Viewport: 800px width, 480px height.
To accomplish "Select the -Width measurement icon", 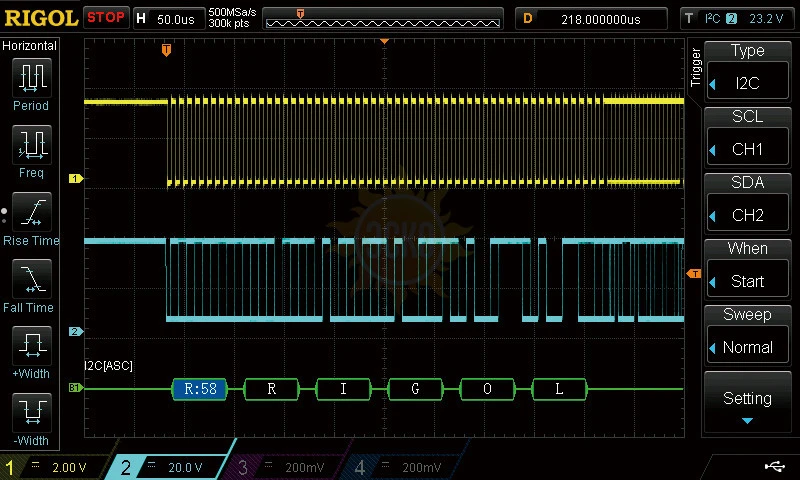I will [x=32, y=412].
